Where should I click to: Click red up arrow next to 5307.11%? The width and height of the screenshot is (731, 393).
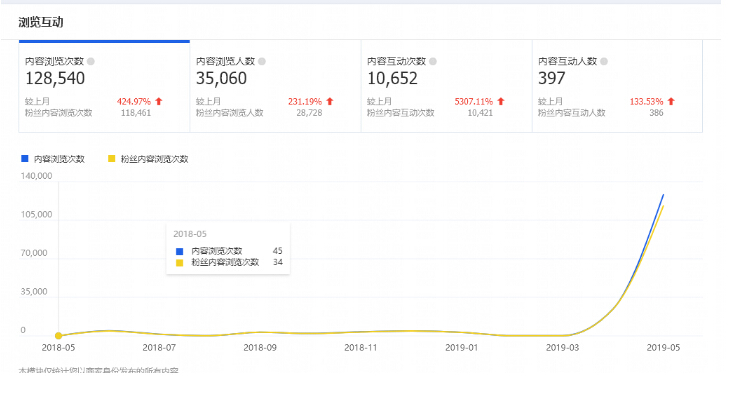[x=501, y=101]
